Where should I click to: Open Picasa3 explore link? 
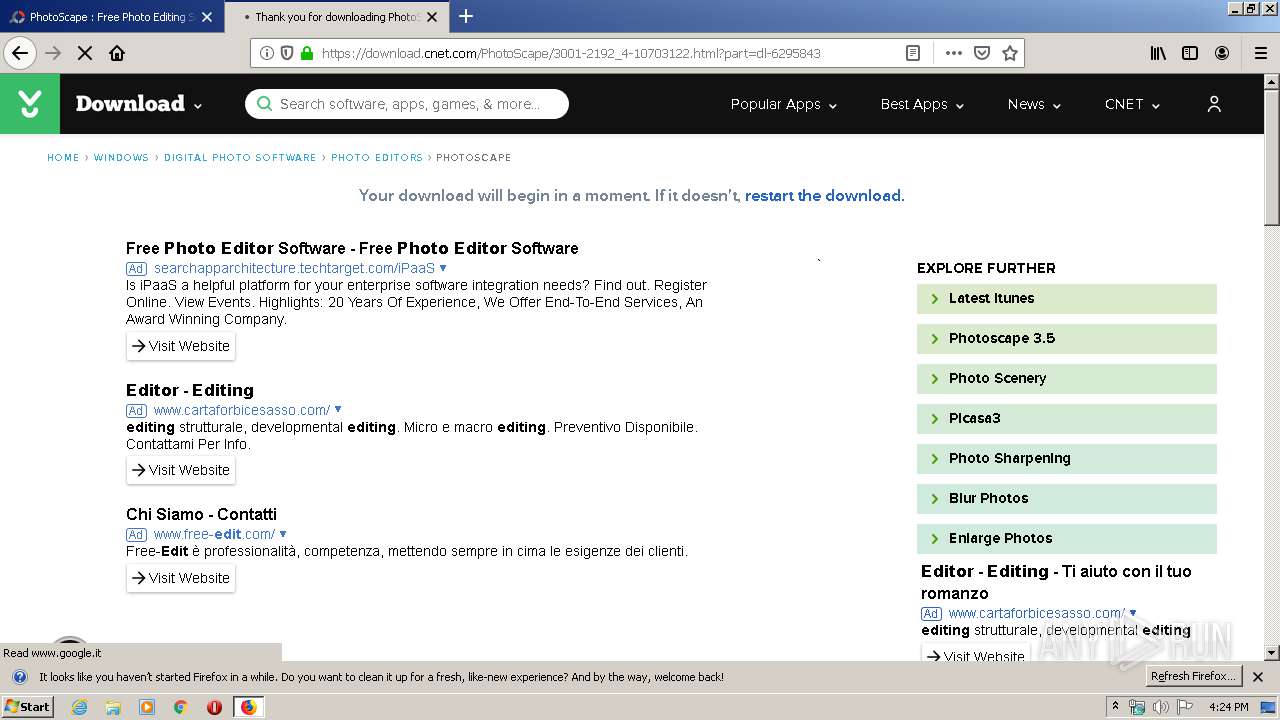coord(1067,418)
